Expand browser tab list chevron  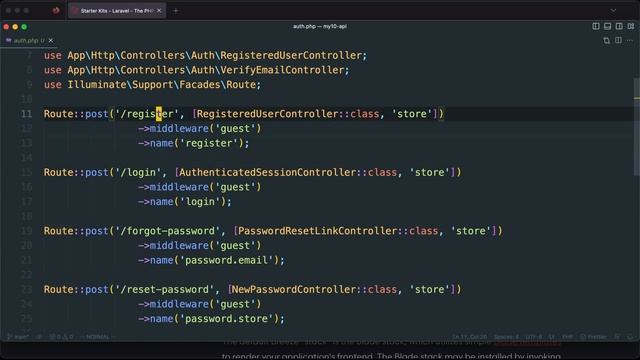tap(613, 11)
